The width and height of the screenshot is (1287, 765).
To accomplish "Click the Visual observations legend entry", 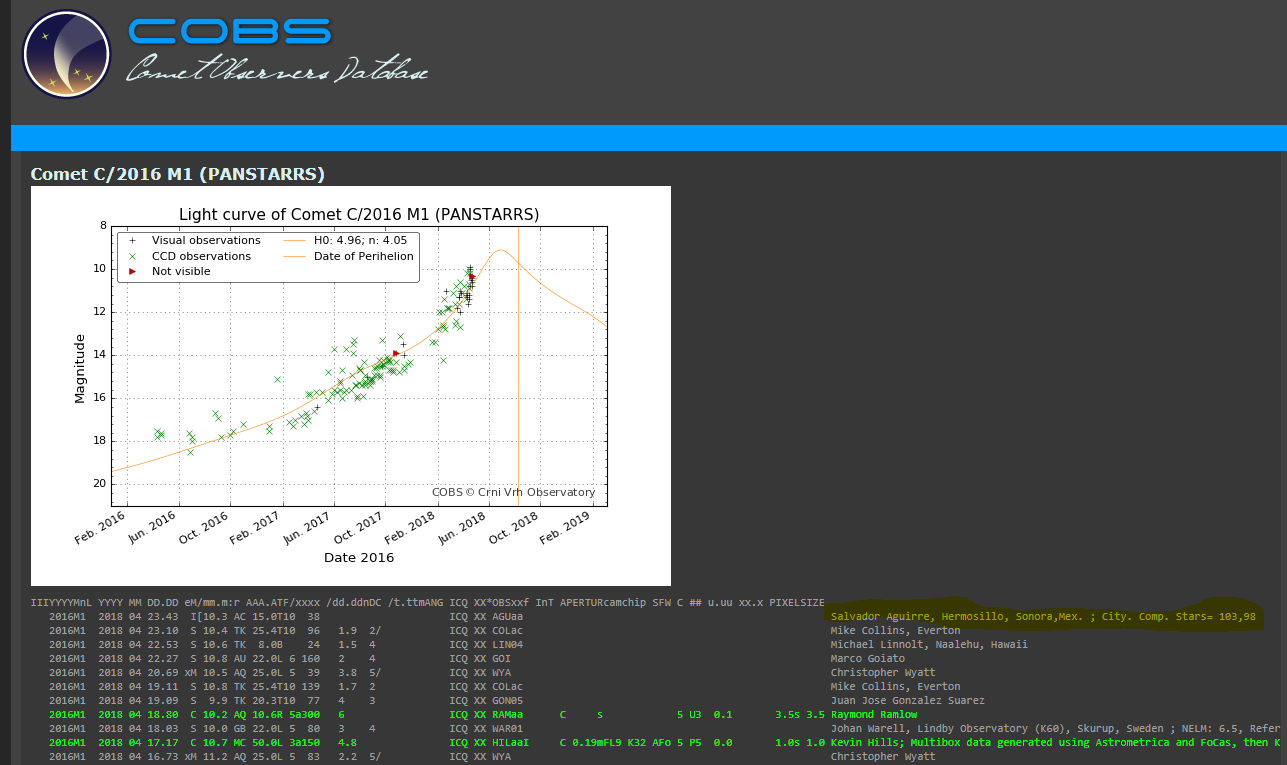I will tap(193, 241).
